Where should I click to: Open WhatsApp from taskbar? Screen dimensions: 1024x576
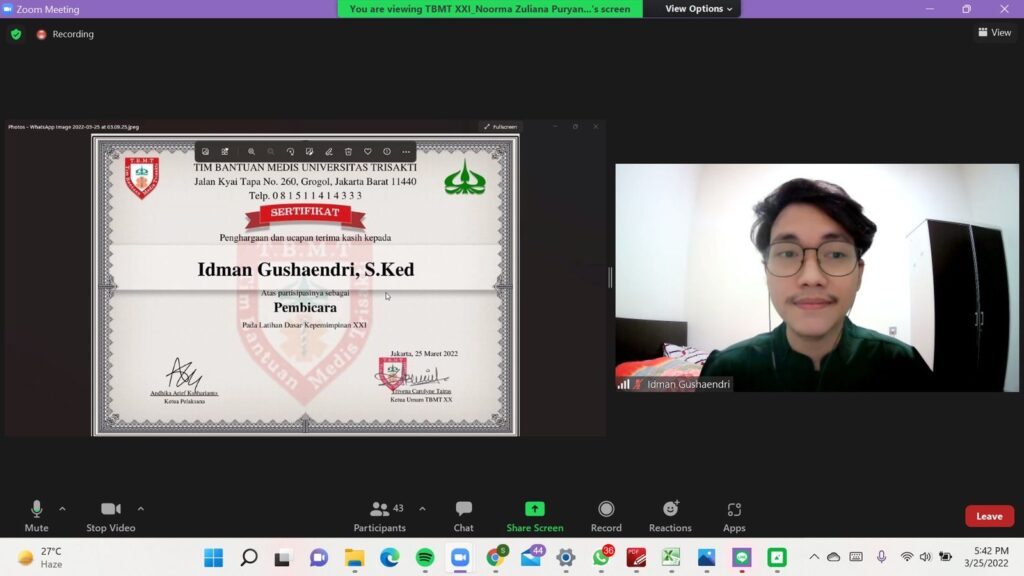602,557
